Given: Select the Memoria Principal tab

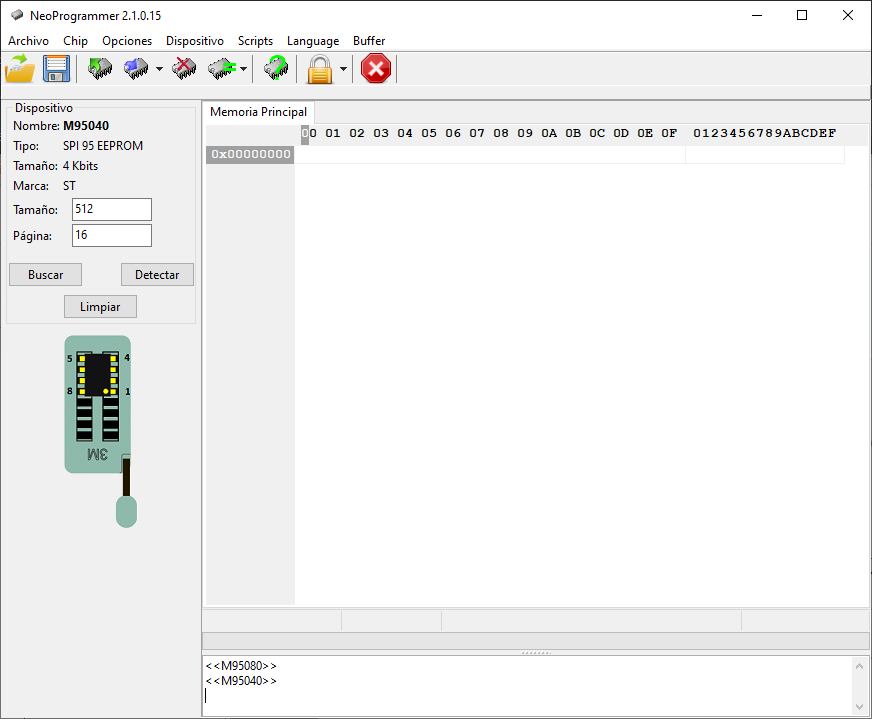Looking at the screenshot, I should click(258, 112).
